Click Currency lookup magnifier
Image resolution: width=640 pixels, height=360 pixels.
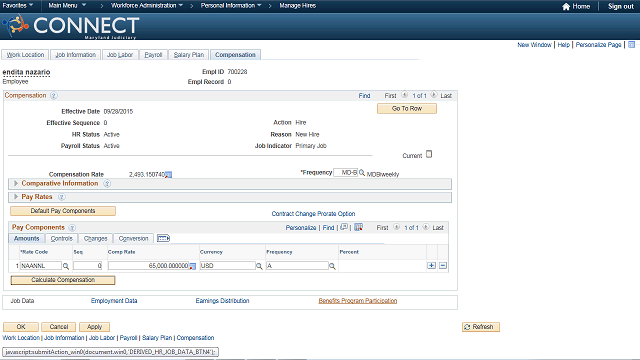[x=259, y=266]
